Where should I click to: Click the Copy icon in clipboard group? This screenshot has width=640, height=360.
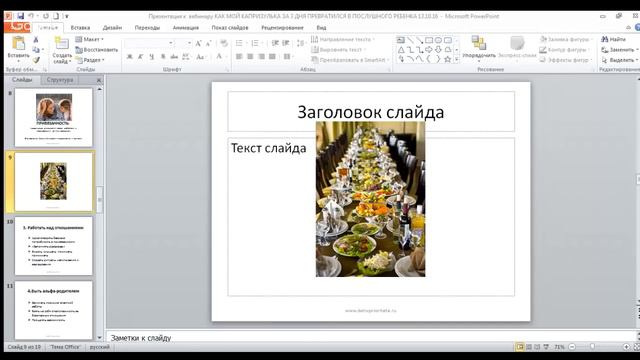36,50
